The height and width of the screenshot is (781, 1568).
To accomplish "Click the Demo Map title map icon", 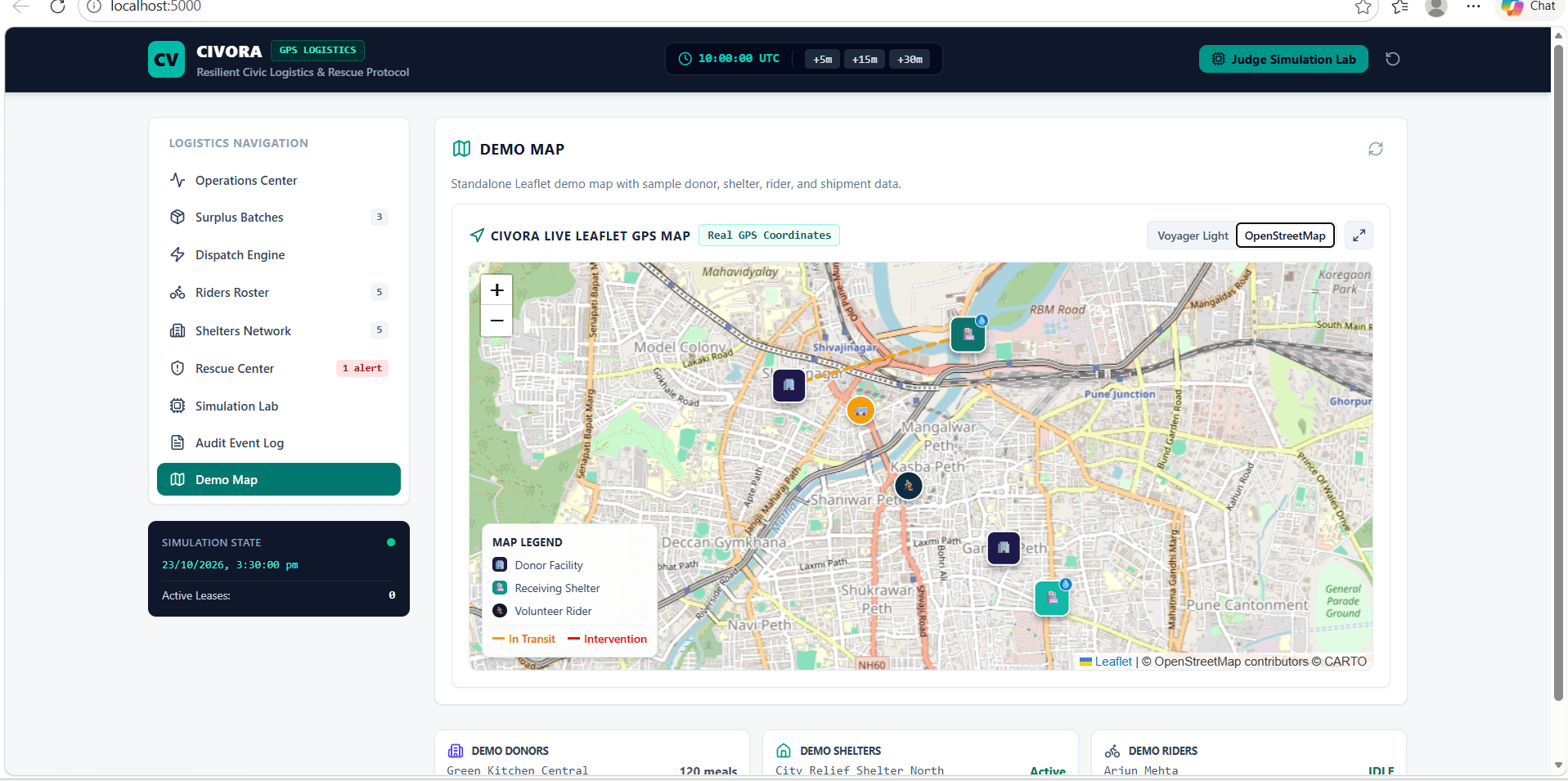I will [x=461, y=149].
